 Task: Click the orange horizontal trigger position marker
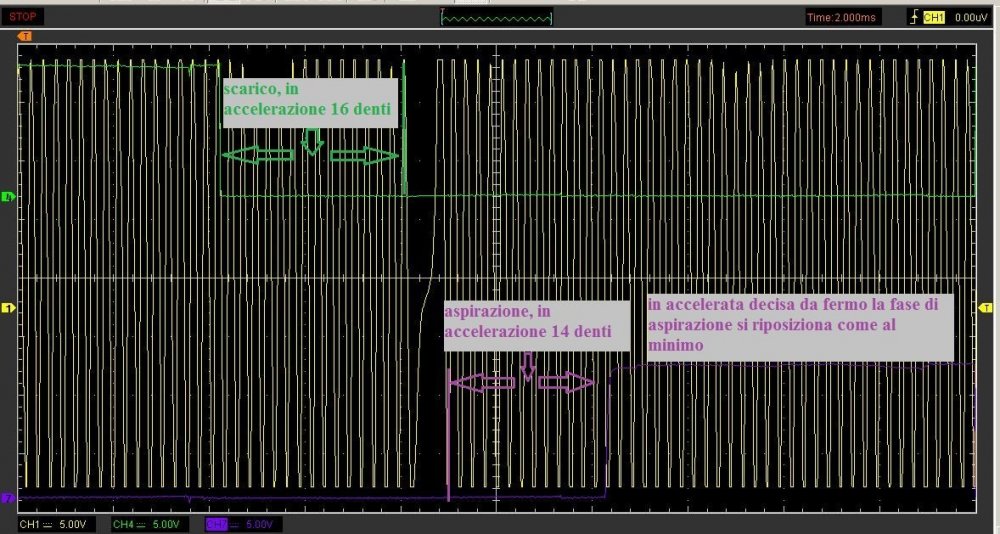click(25, 36)
